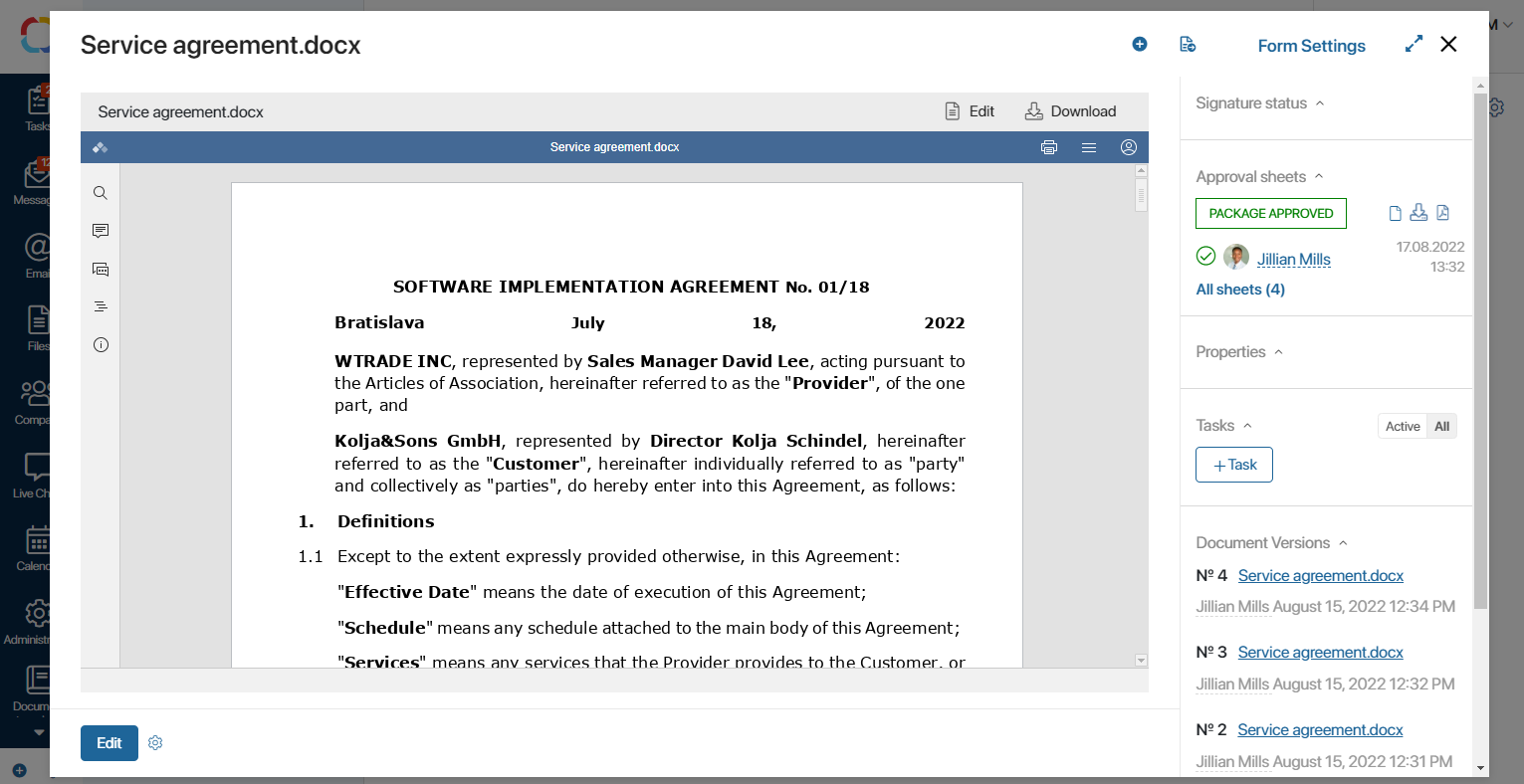Collapse the Tasks section
Viewport: 1524px width, 784px height.
(x=1247, y=426)
